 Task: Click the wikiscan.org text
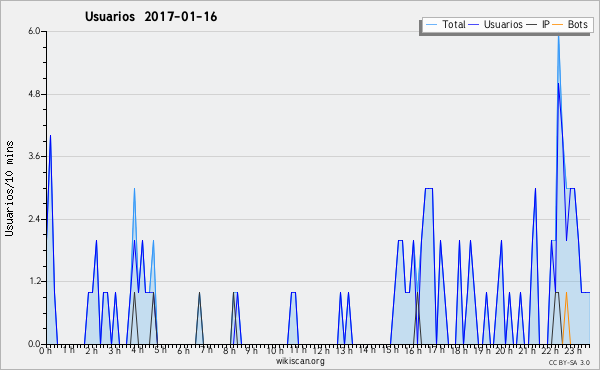tap(300, 361)
